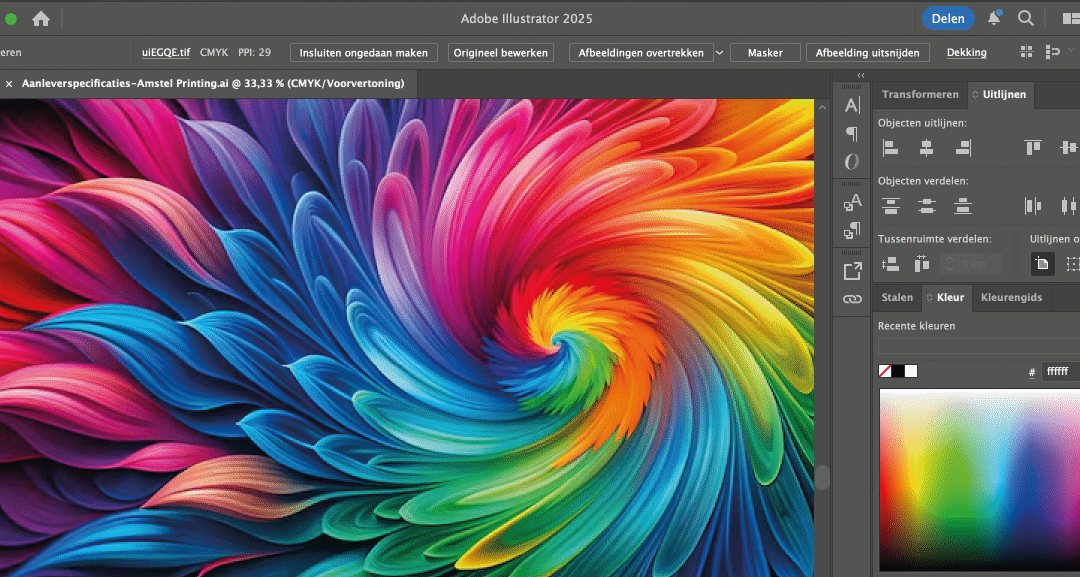Click the align grid icon in control bar
The height and width of the screenshot is (577, 1080).
point(1026,52)
